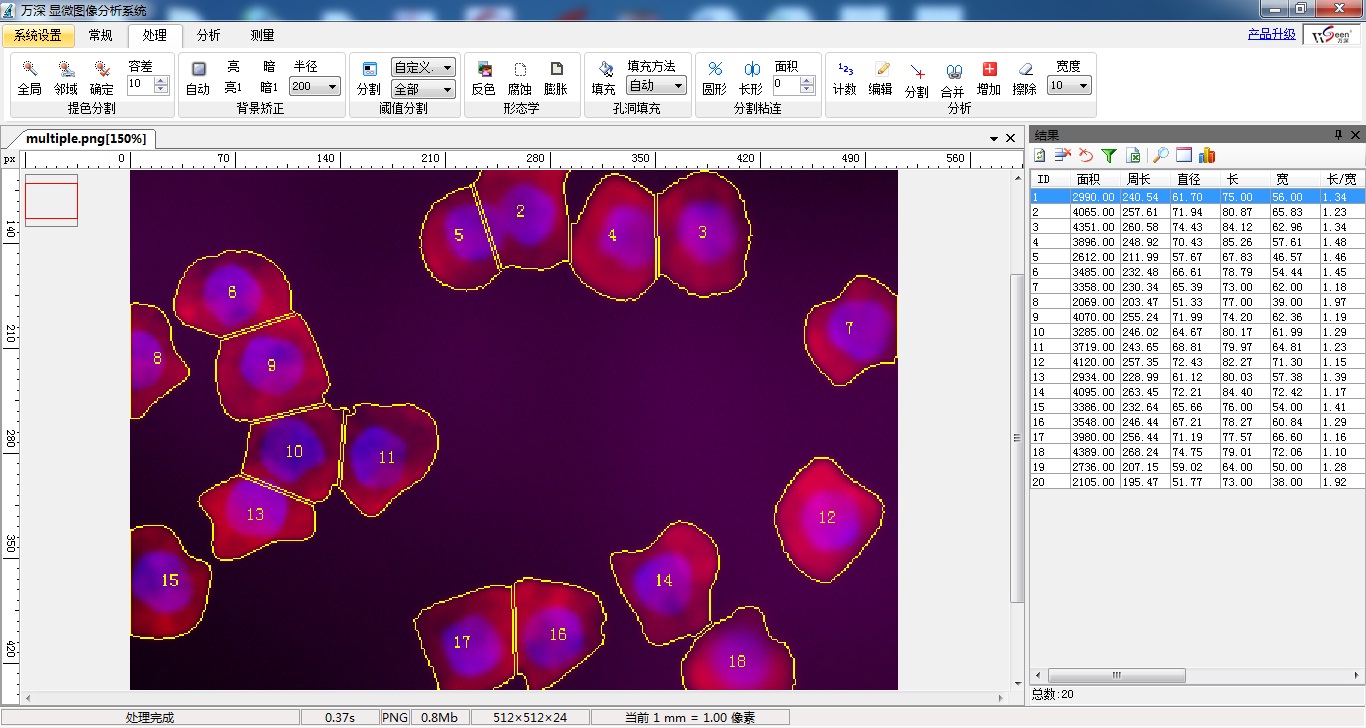1366x728 pixels.
Task: Close the 结果 panel
Action: click(1356, 135)
